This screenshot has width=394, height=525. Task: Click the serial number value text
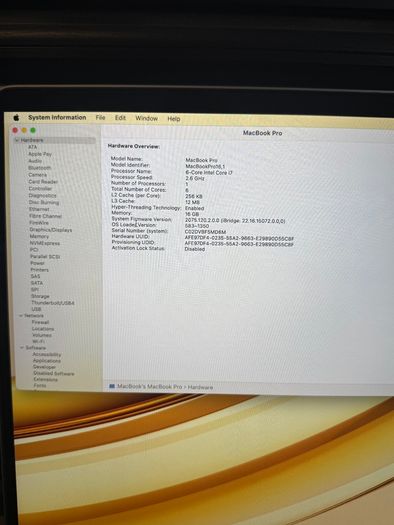coord(205,232)
